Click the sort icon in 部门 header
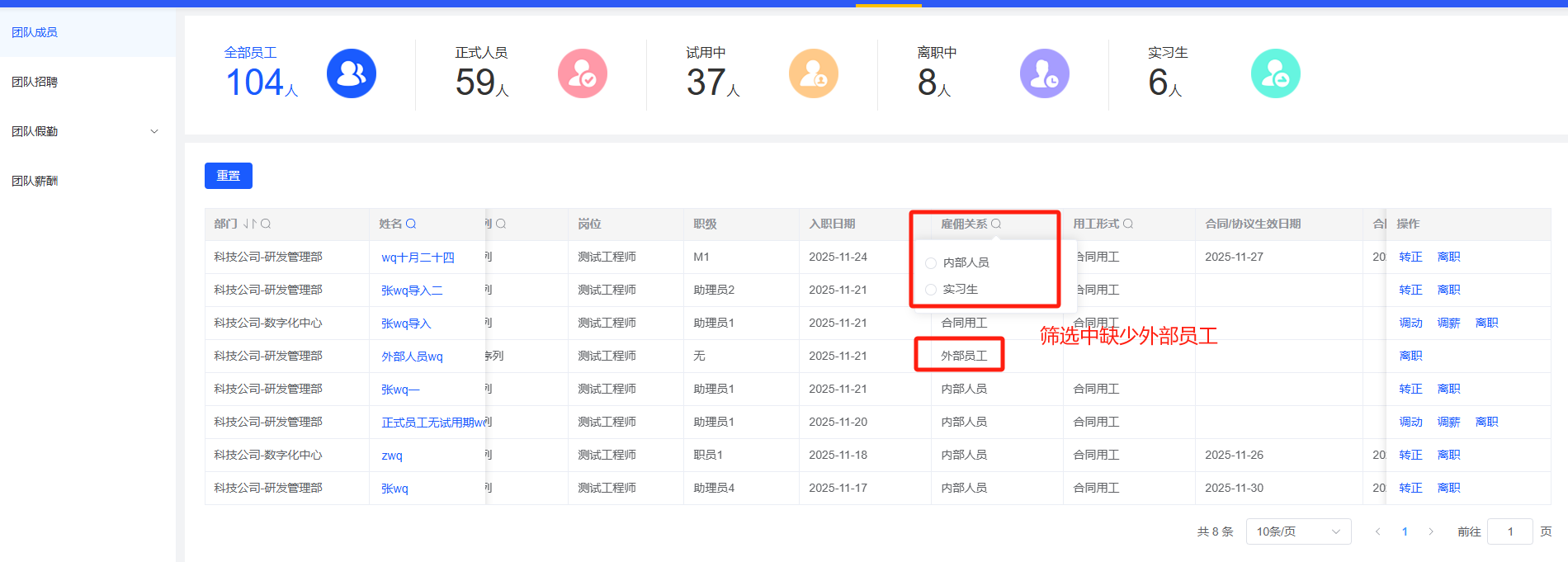 [249, 224]
